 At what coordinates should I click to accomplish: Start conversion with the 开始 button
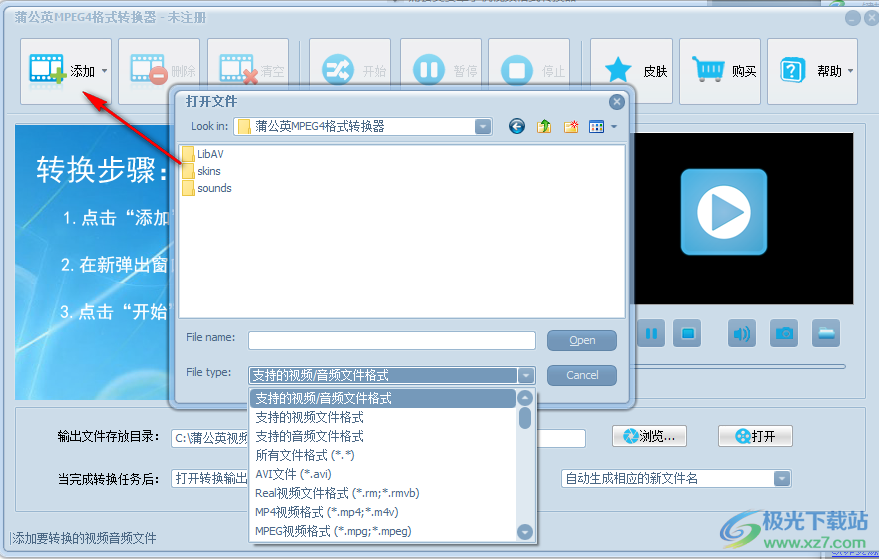point(350,71)
